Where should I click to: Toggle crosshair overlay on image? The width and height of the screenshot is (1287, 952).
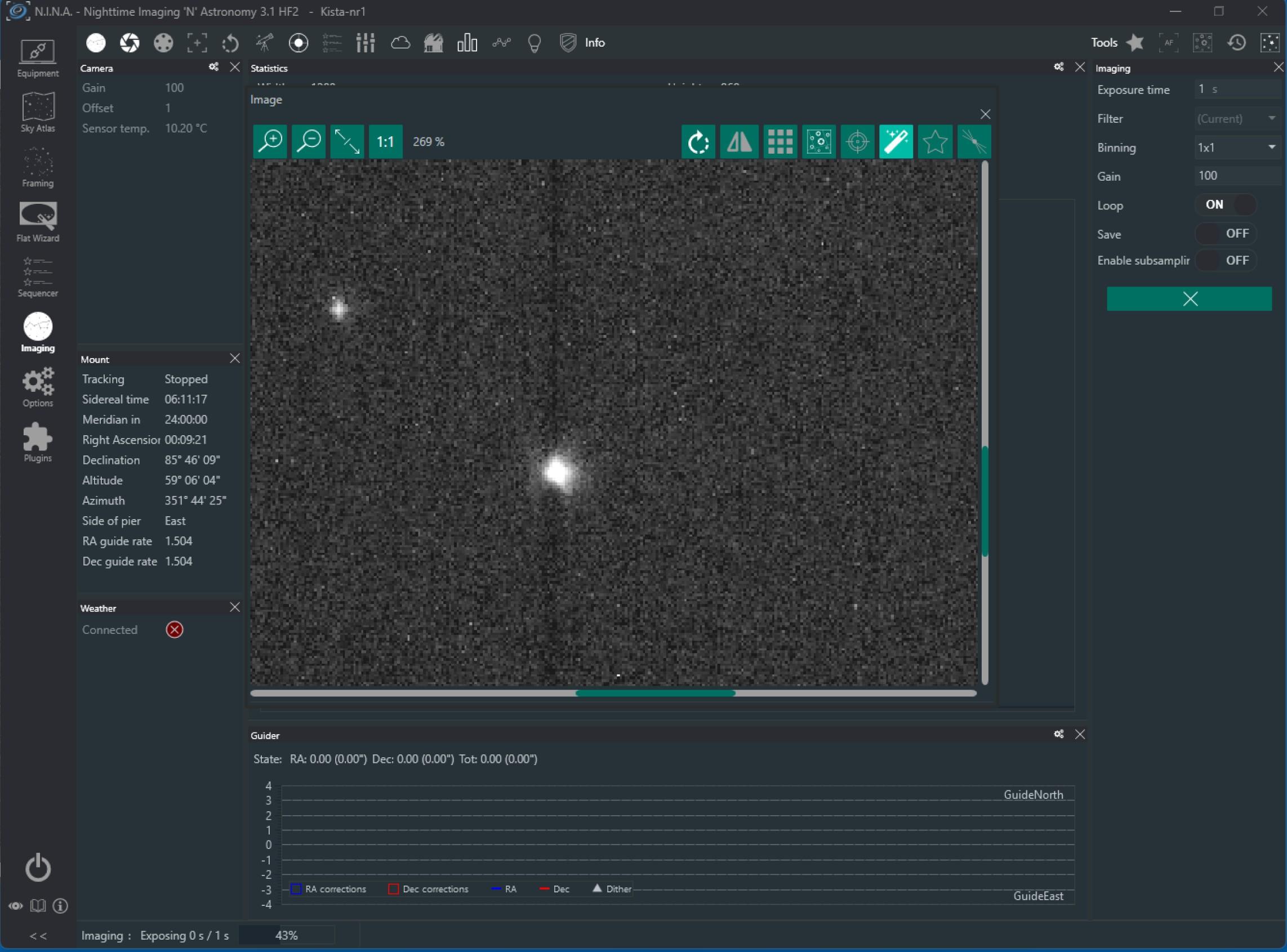pos(857,142)
